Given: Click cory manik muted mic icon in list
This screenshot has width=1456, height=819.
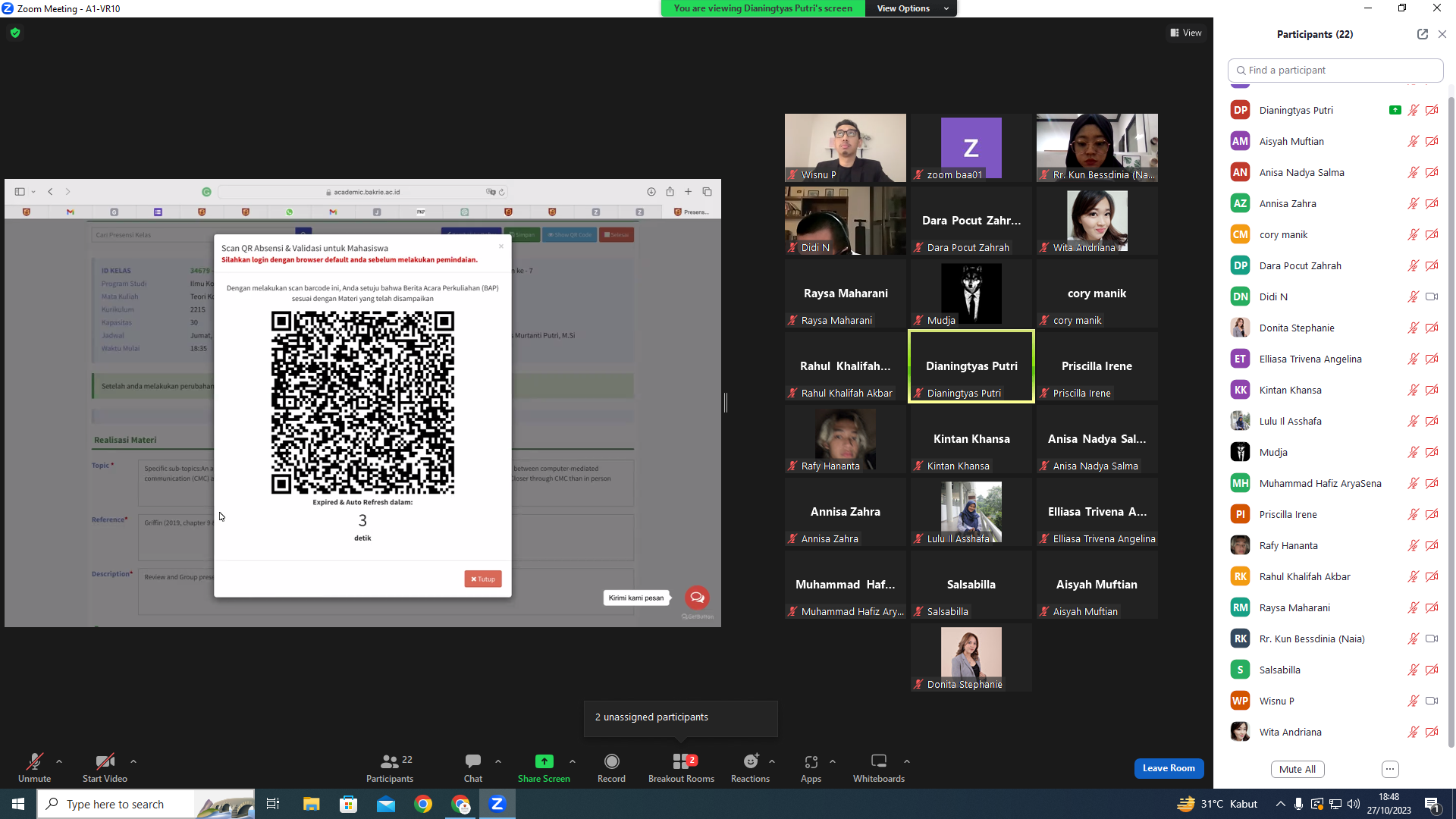Looking at the screenshot, I should click(1414, 234).
